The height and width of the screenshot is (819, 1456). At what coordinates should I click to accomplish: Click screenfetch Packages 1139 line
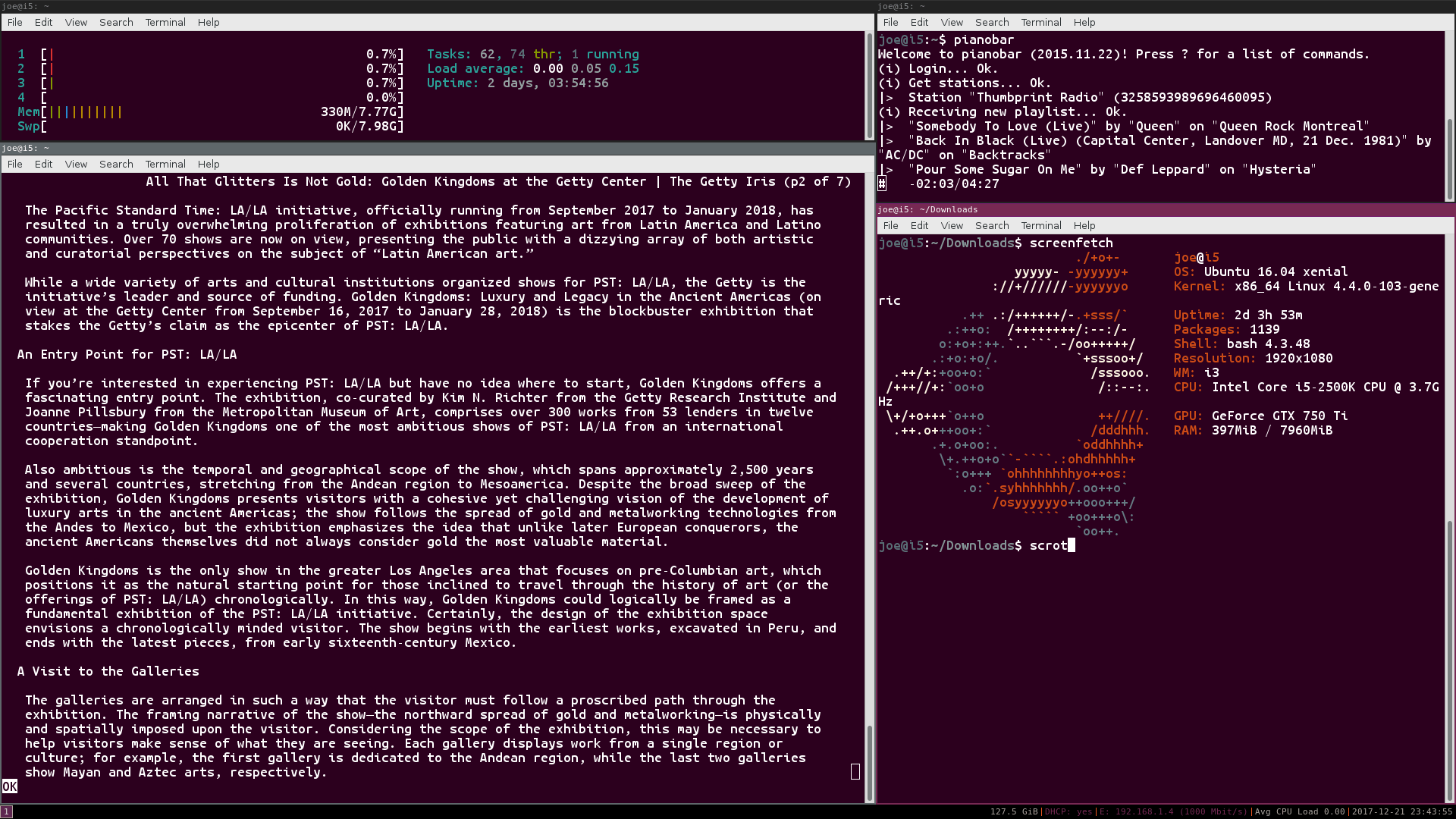(1227, 329)
